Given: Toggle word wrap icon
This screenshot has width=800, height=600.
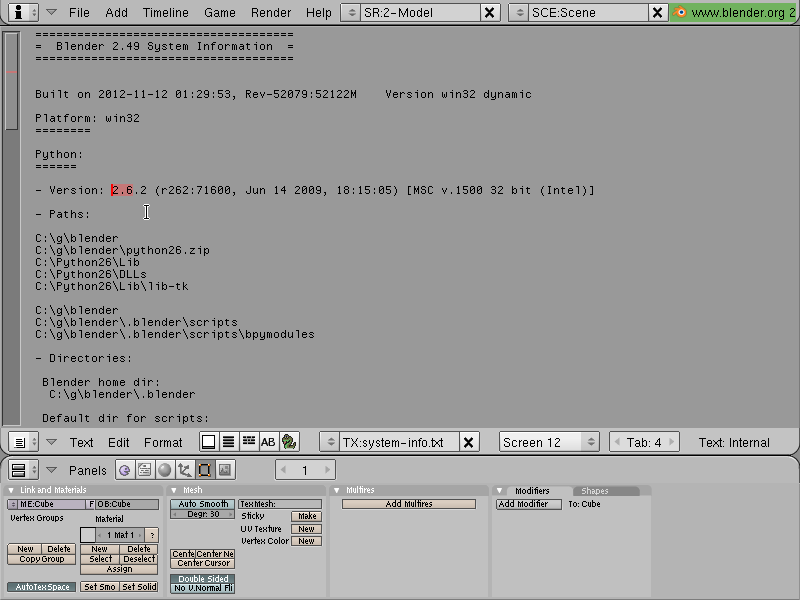Looking at the screenshot, I should [x=248, y=442].
